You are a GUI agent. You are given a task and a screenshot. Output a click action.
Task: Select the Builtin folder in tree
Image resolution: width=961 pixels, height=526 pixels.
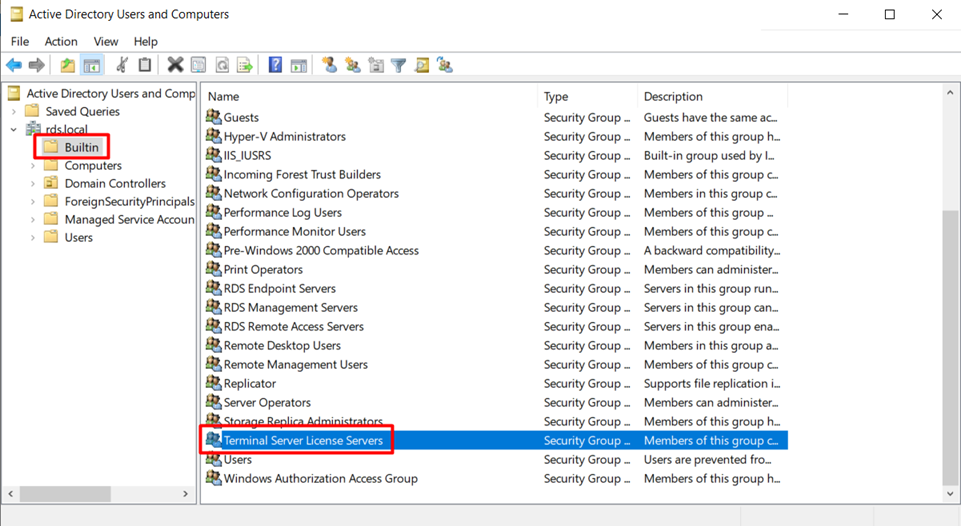[81, 148]
